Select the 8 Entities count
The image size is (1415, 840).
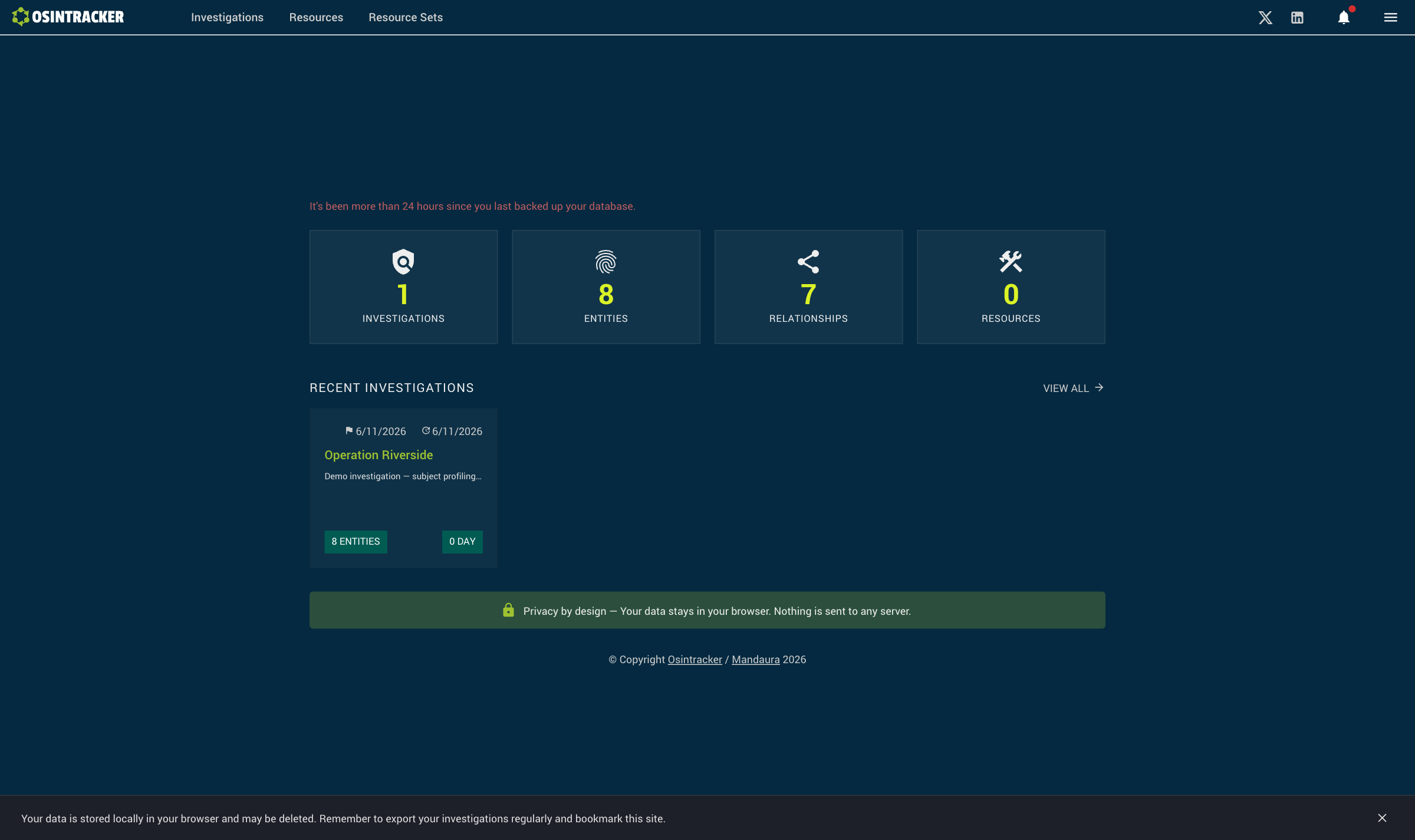pyautogui.click(x=606, y=294)
